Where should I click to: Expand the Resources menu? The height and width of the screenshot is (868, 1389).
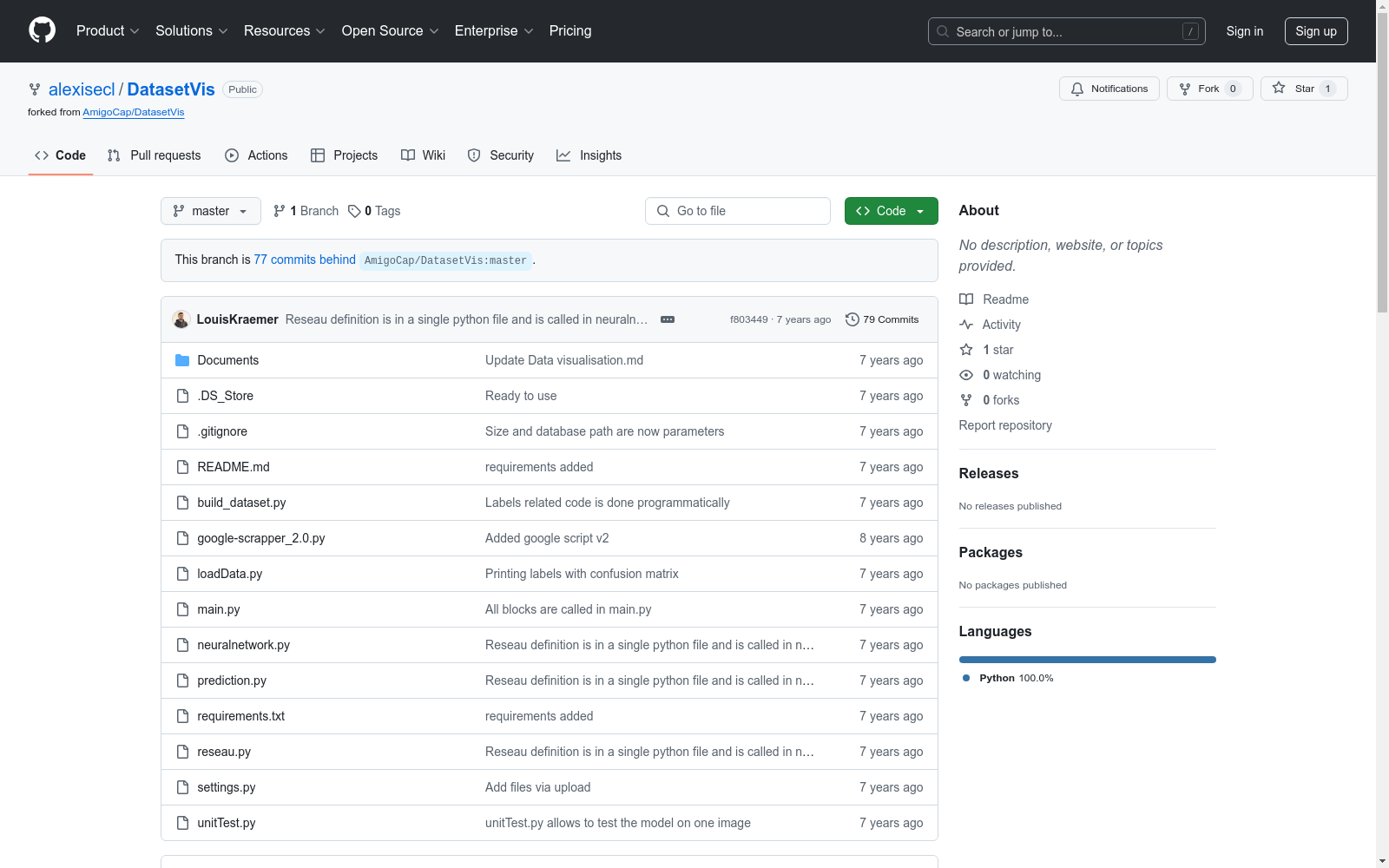tap(285, 30)
